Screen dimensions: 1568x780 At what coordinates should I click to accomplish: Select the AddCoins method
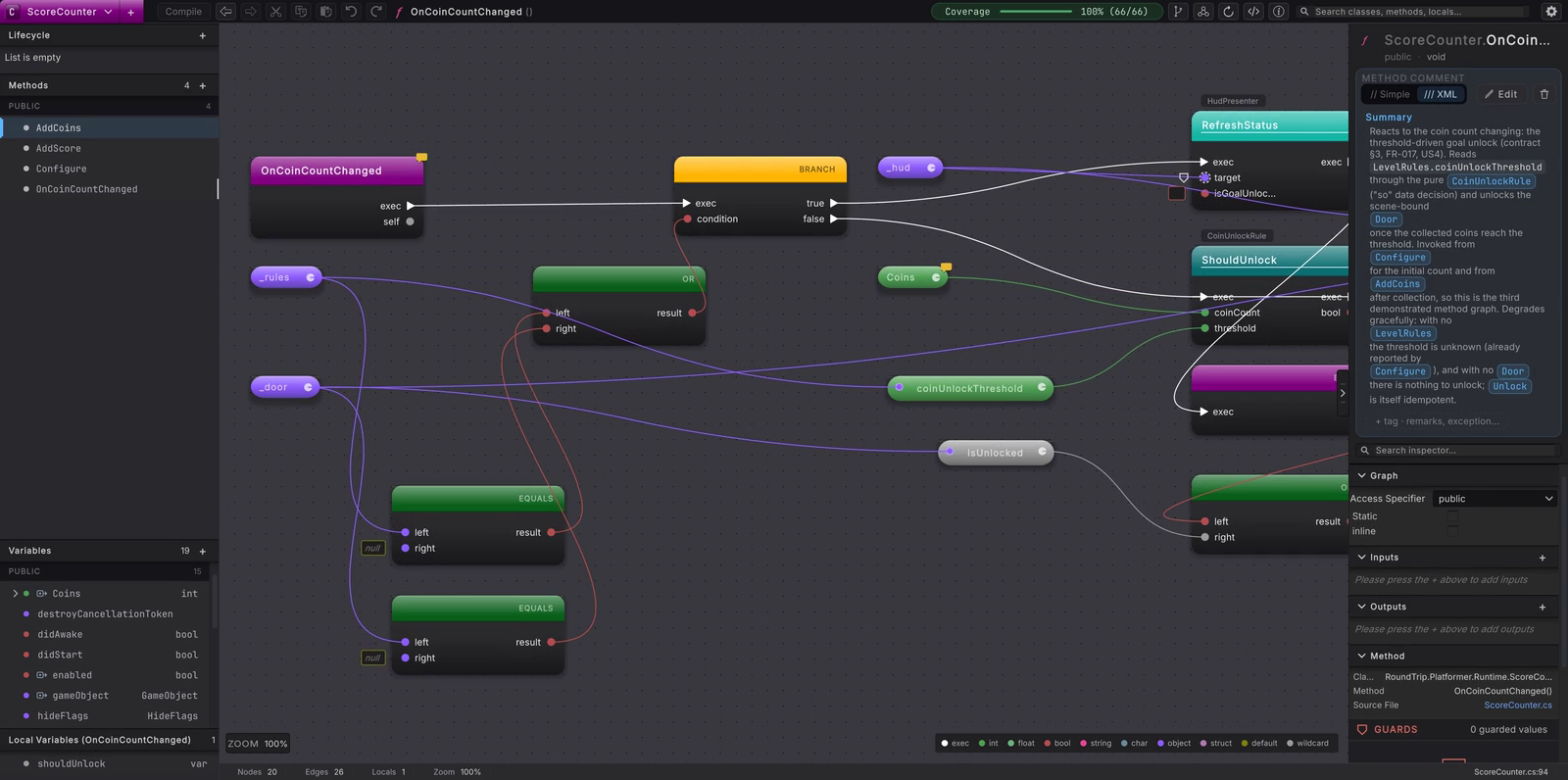point(109,128)
